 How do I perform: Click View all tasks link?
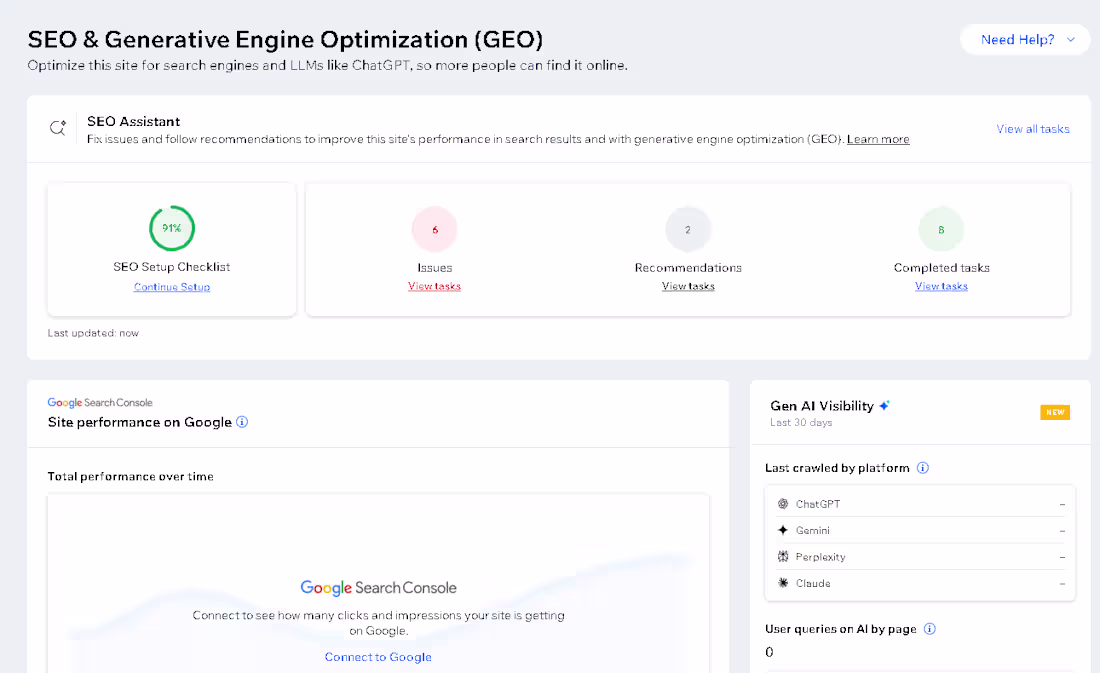[1033, 129]
